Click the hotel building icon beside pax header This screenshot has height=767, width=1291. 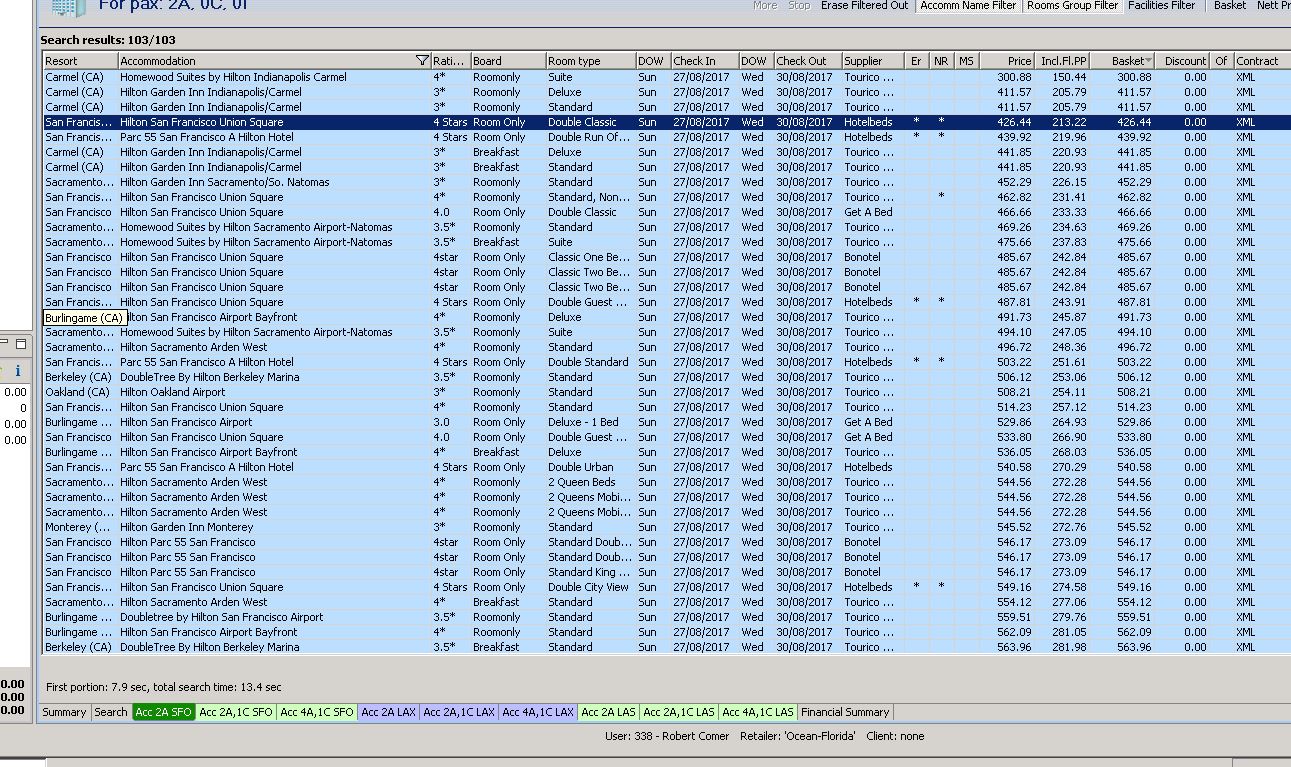coord(68,8)
